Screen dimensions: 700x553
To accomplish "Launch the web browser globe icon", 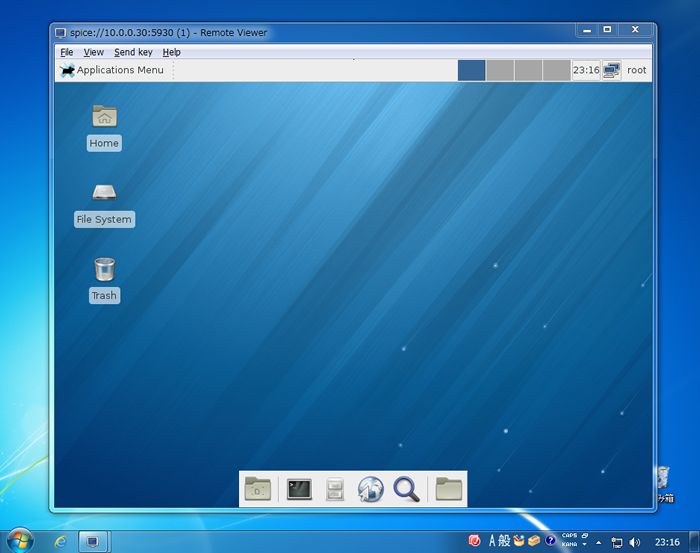I will pos(371,489).
